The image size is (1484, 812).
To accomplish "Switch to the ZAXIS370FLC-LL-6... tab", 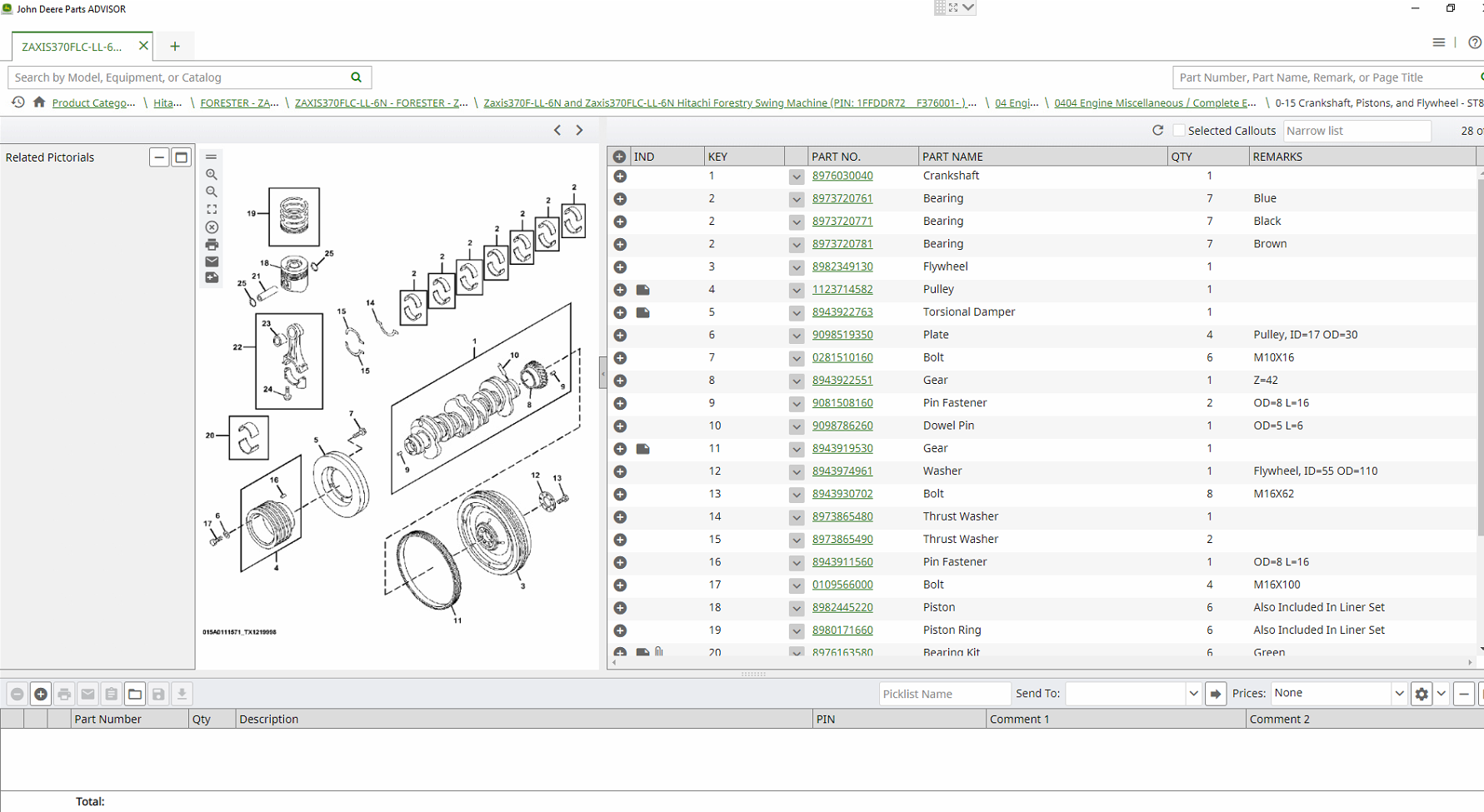I will (72, 47).
